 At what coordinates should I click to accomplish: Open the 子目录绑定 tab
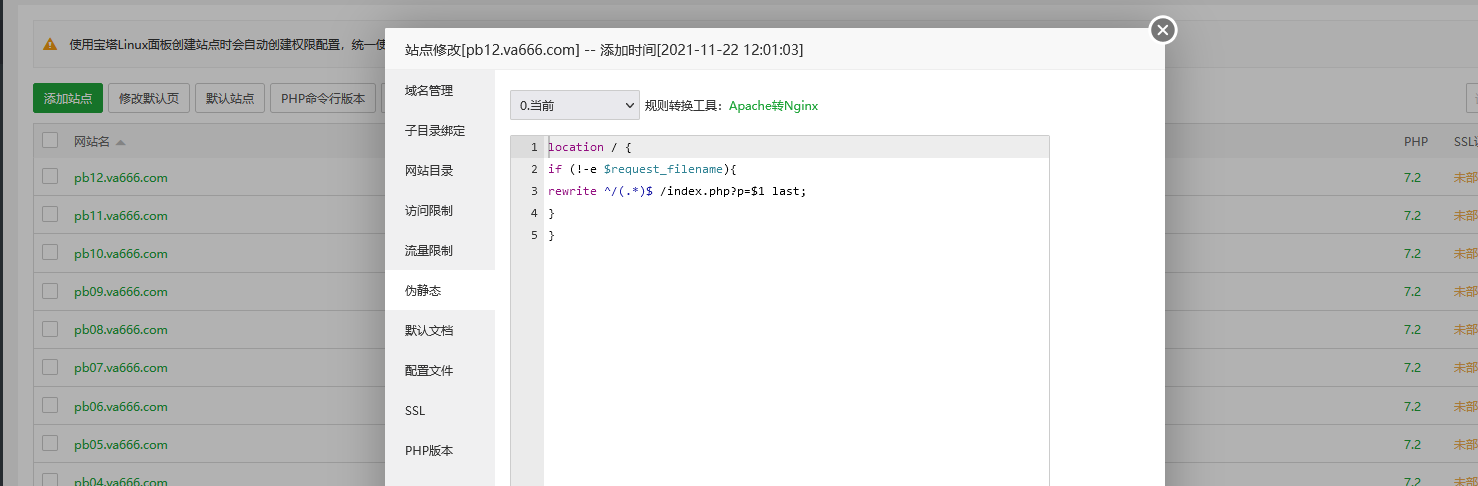440,130
